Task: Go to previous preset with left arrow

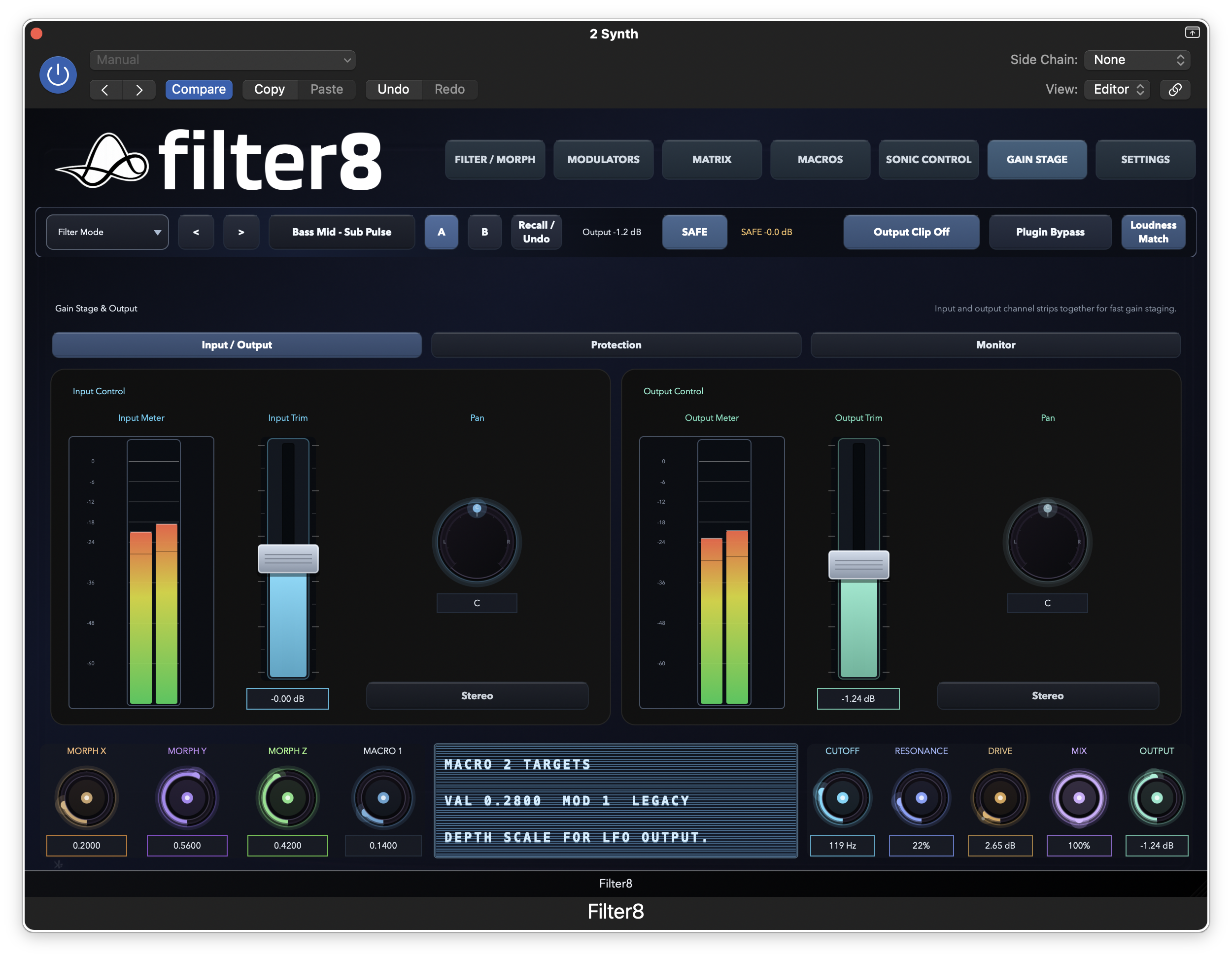Action: [x=105, y=89]
